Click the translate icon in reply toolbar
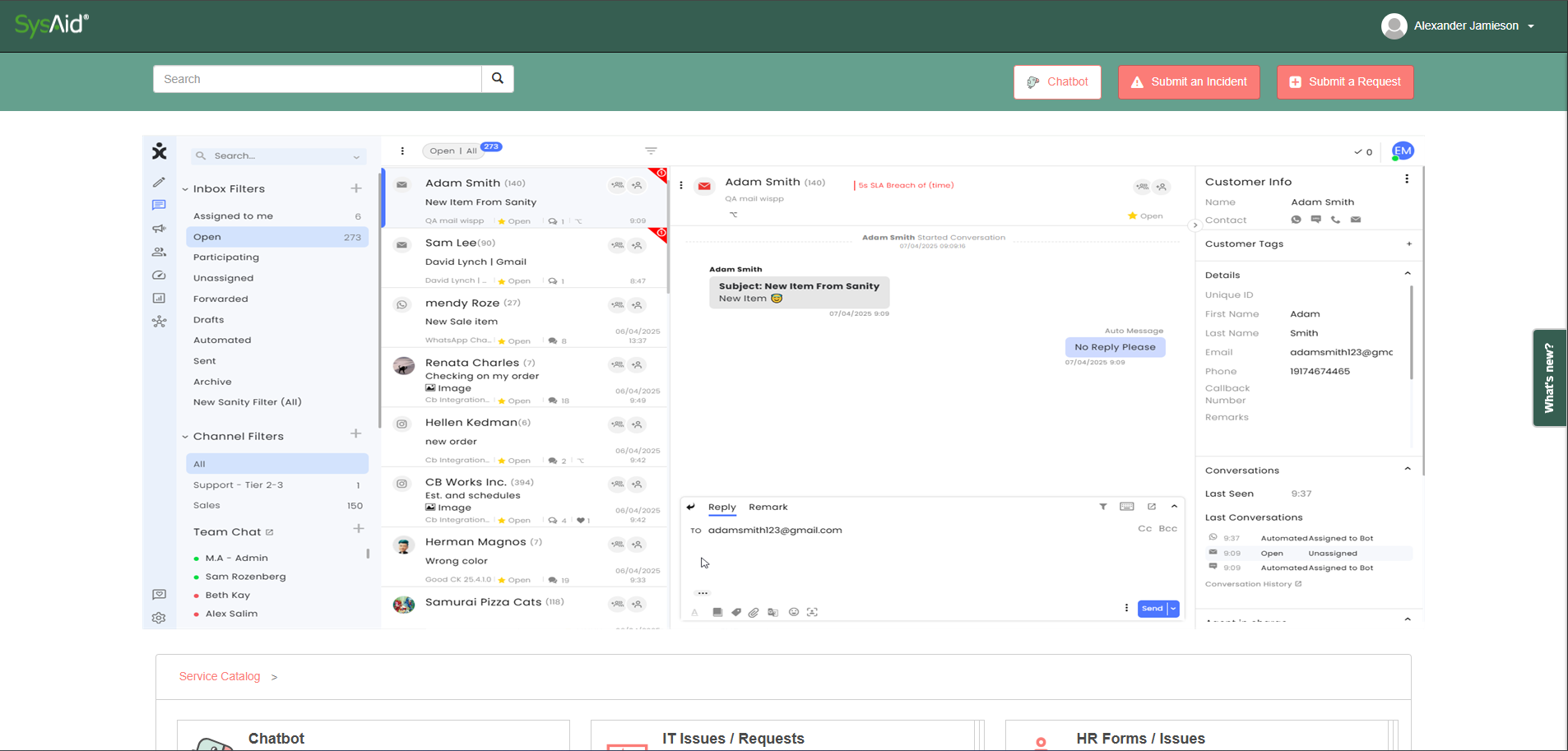Viewport: 1568px width, 751px height. point(772,612)
